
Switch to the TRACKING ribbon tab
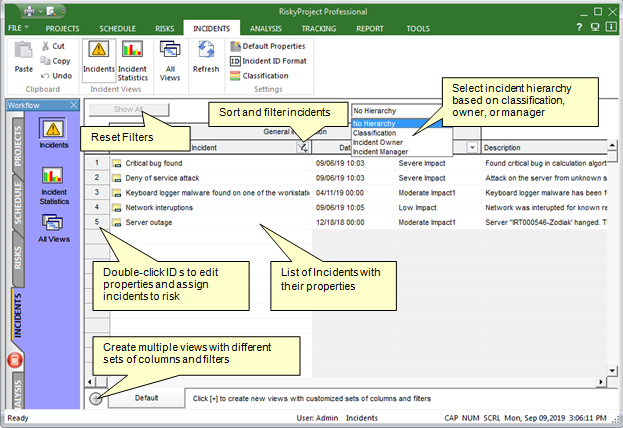[319, 29]
